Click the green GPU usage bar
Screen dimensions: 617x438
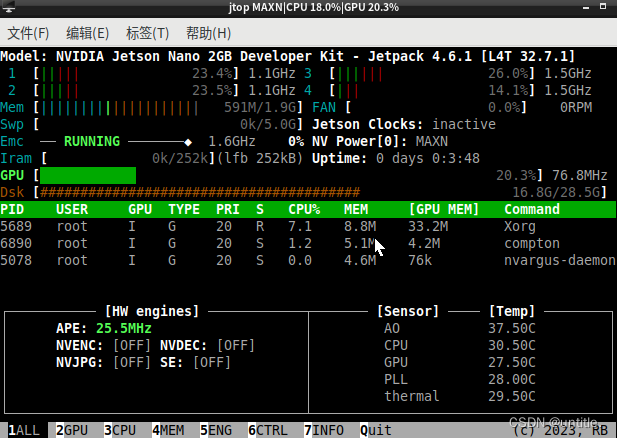tap(88, 176)
